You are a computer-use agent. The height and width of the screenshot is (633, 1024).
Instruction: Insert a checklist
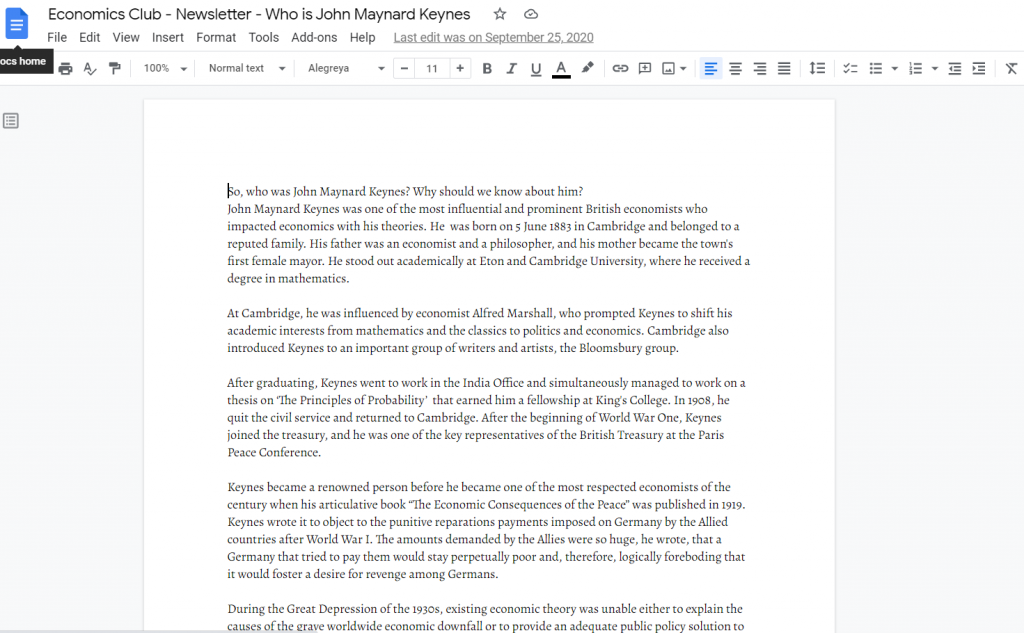850,69
